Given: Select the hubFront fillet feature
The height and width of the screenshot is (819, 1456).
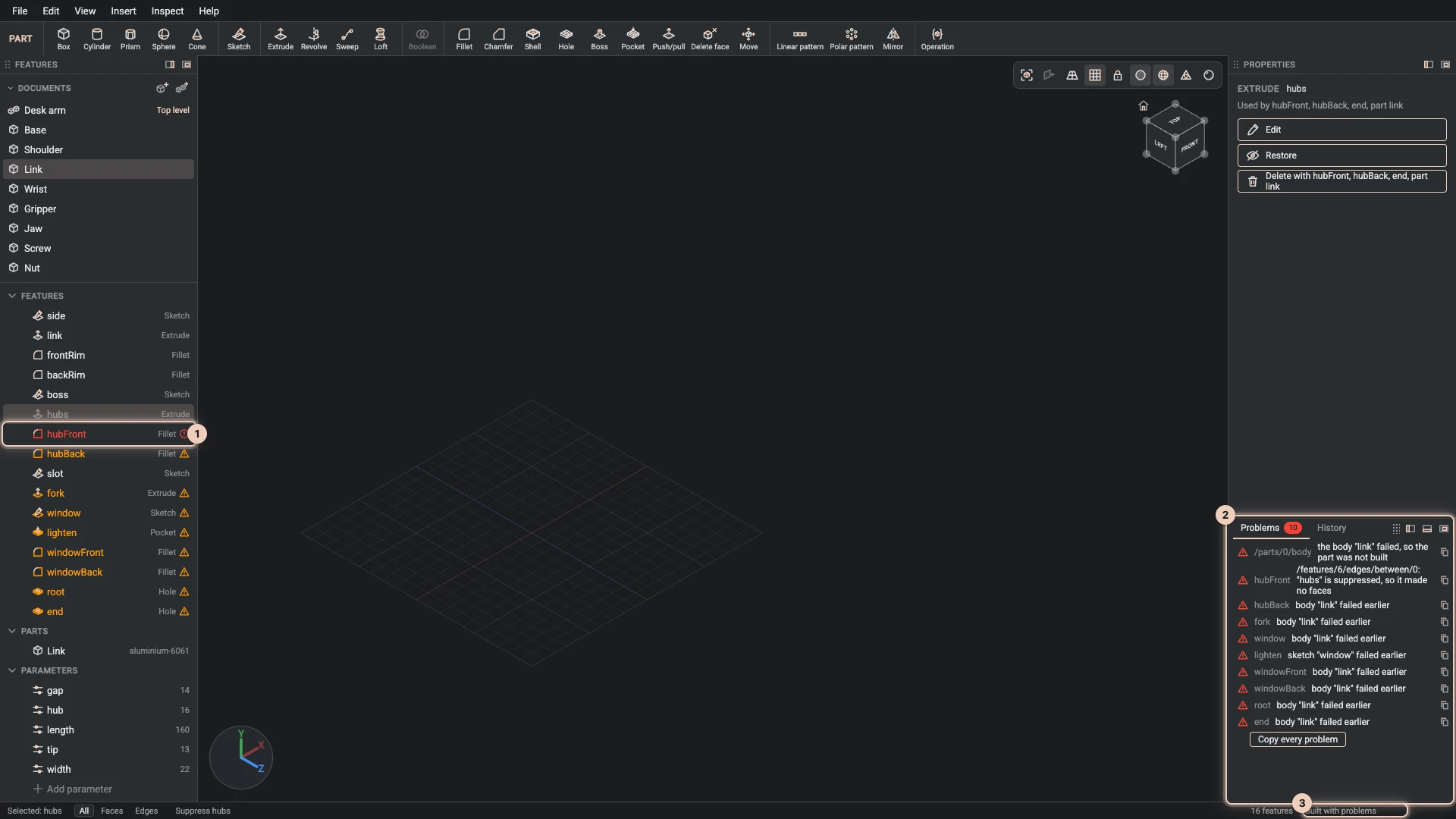Looking at the screenshot, I should tap(99, 434).
